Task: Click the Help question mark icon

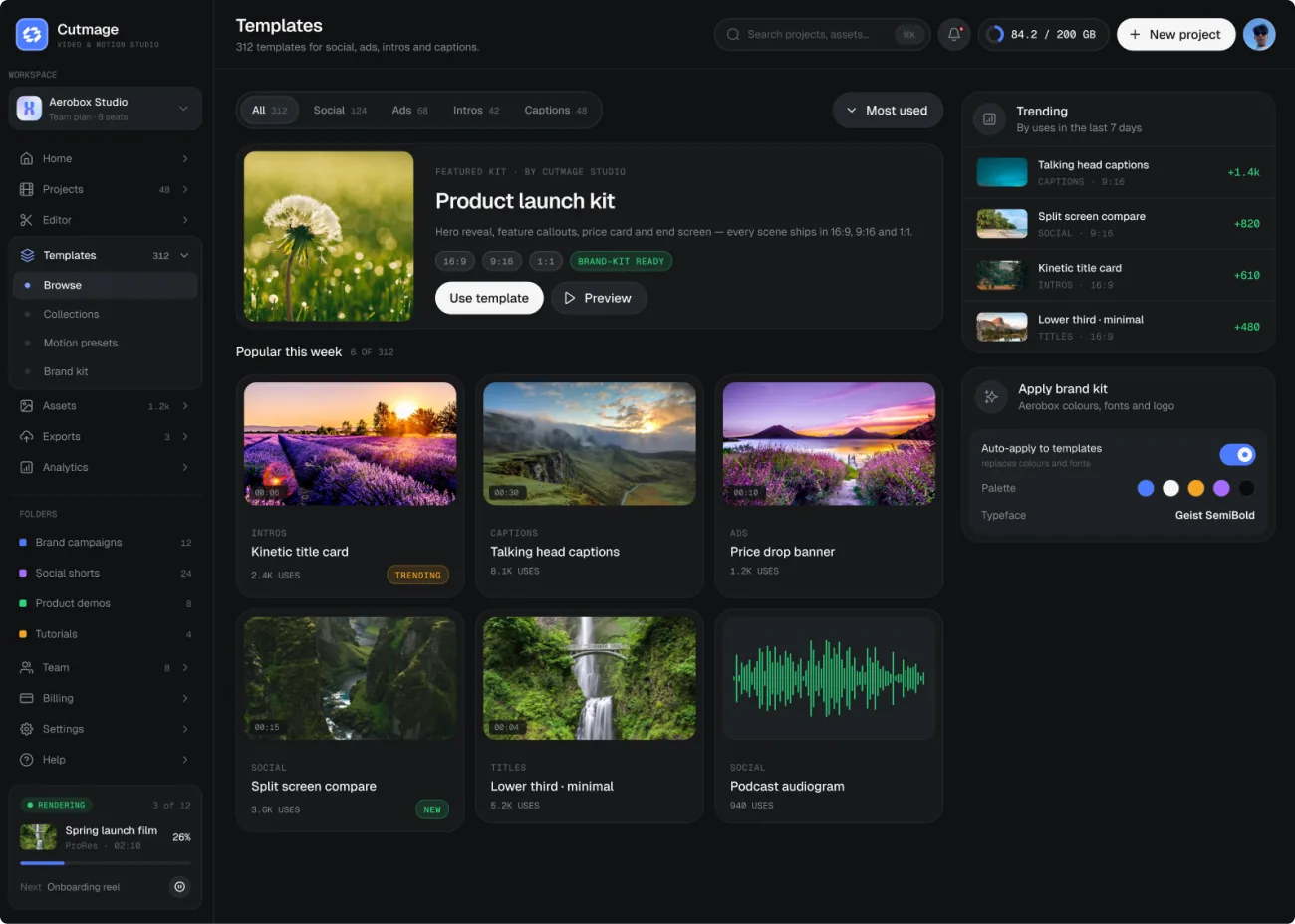Action: [x=27, y=760]
